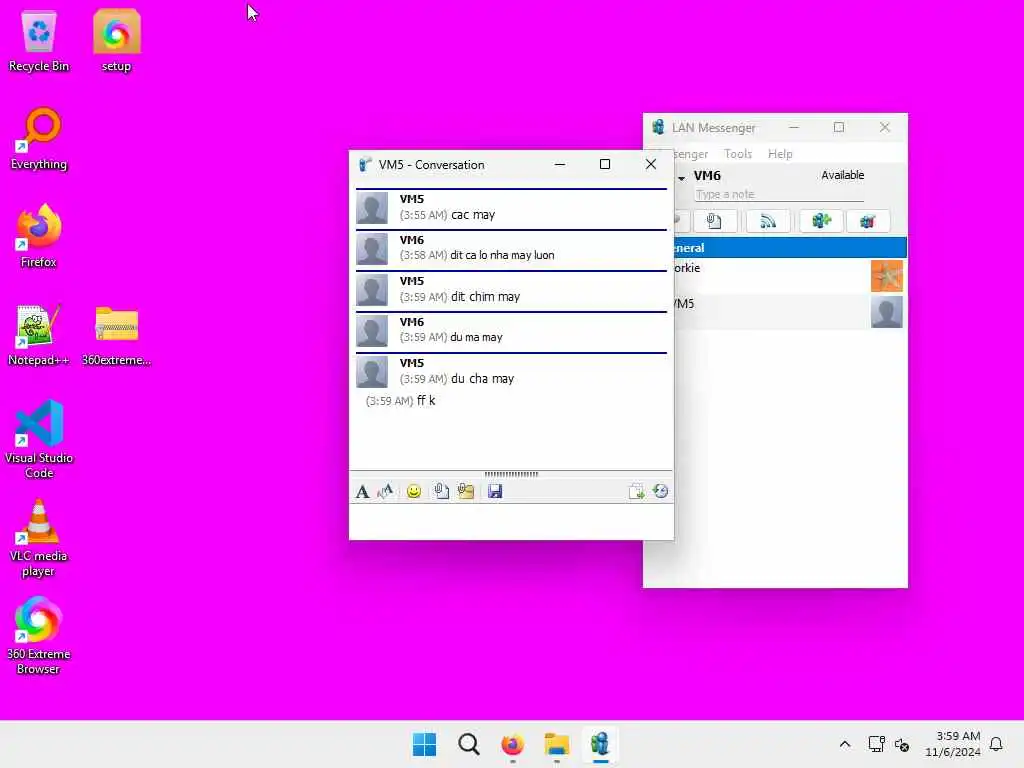Click the avatar beside the 3:58 AM message
Image resolution: width=1024 pixels, height=768 pixels.
372,249
